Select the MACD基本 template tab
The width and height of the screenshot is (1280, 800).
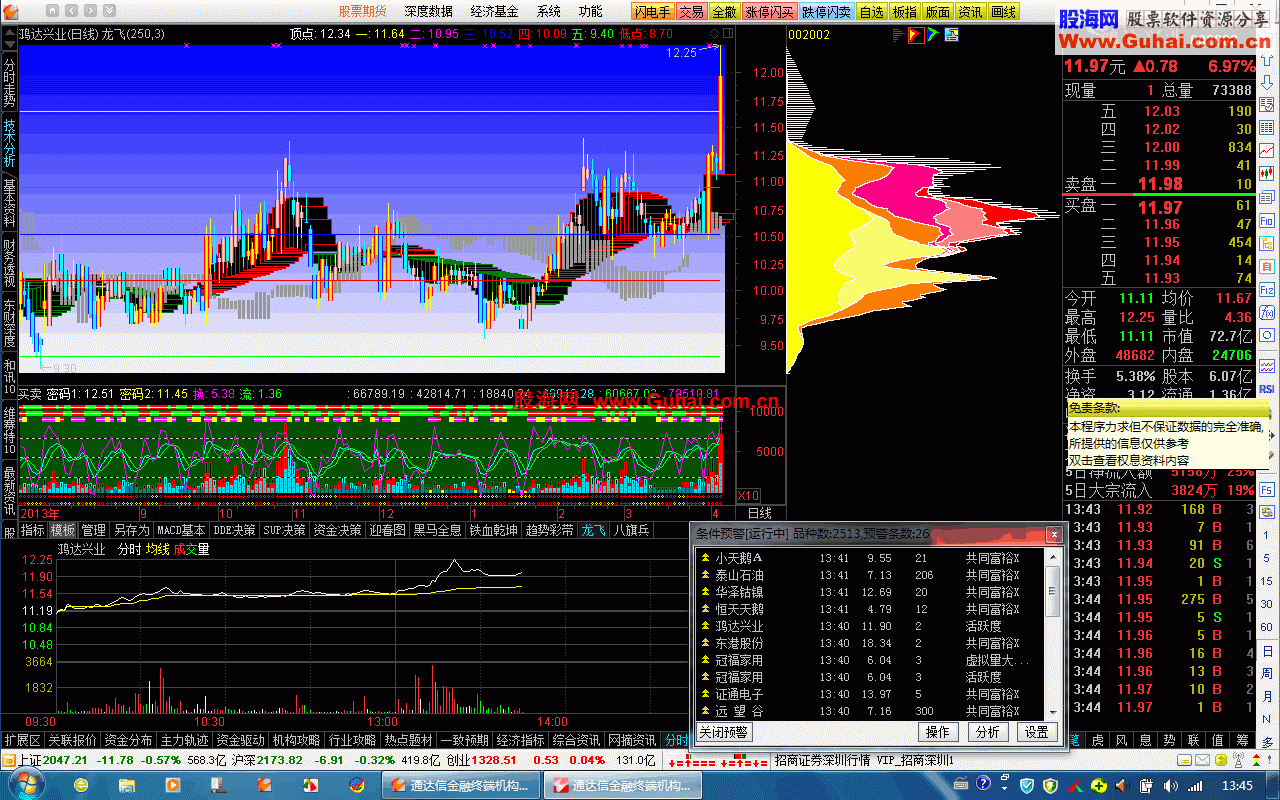point(181,531)
